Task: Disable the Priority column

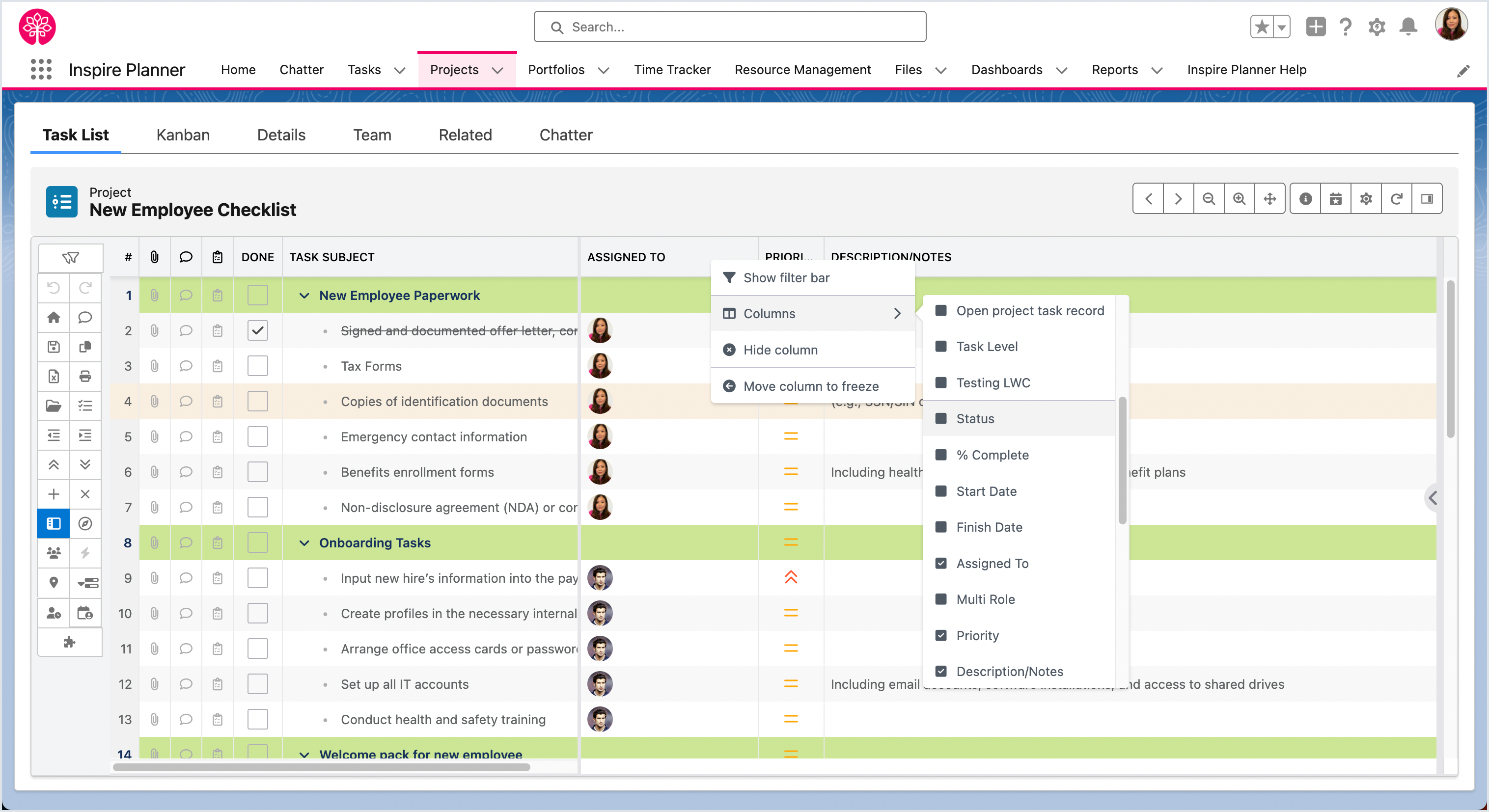Action: [941, 635]
